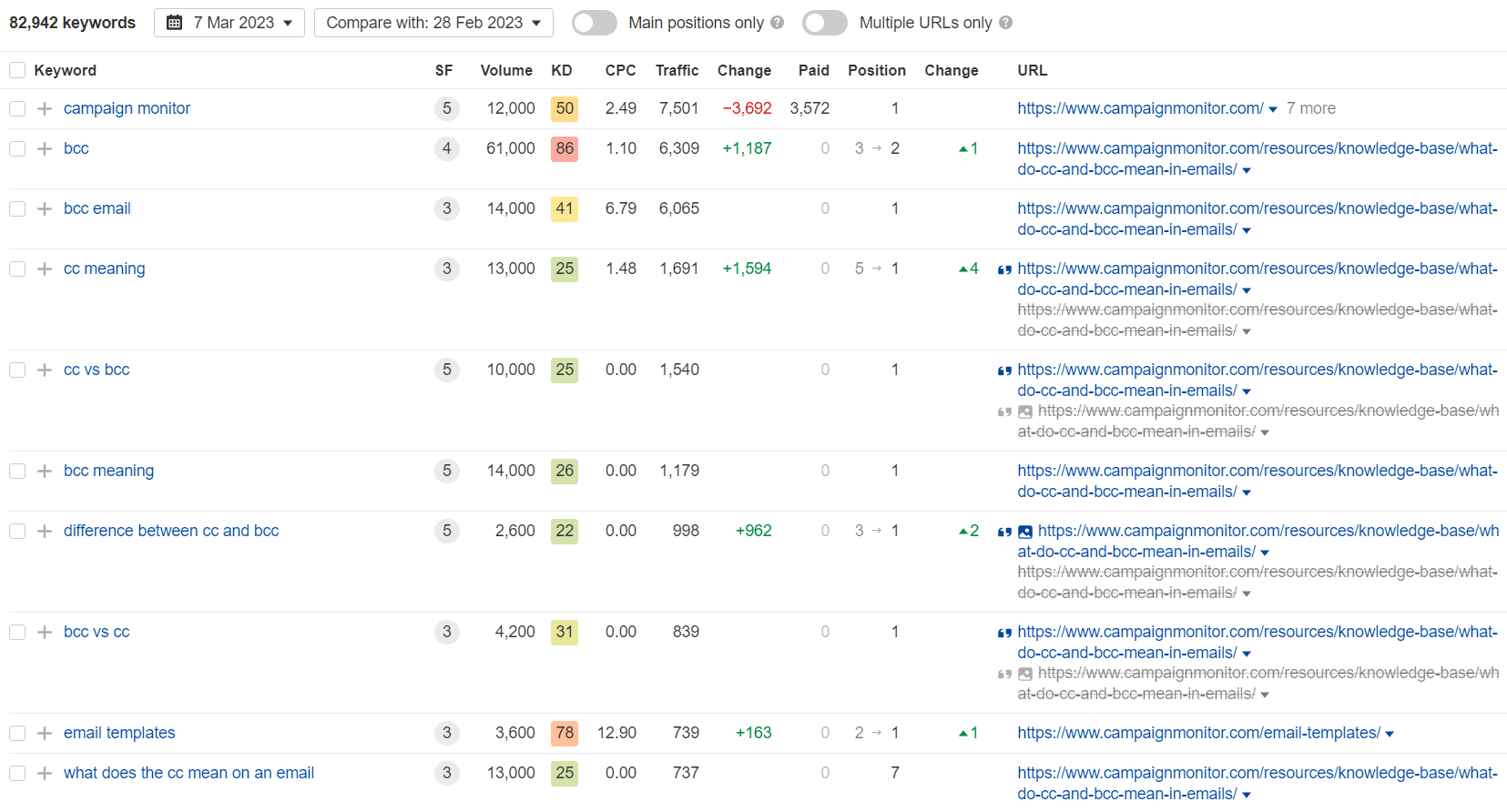The height and width of the screenshot is (812, 1507).
Task: Click the blue image icon in difference between cc and bcc row
Action: 1025,532
